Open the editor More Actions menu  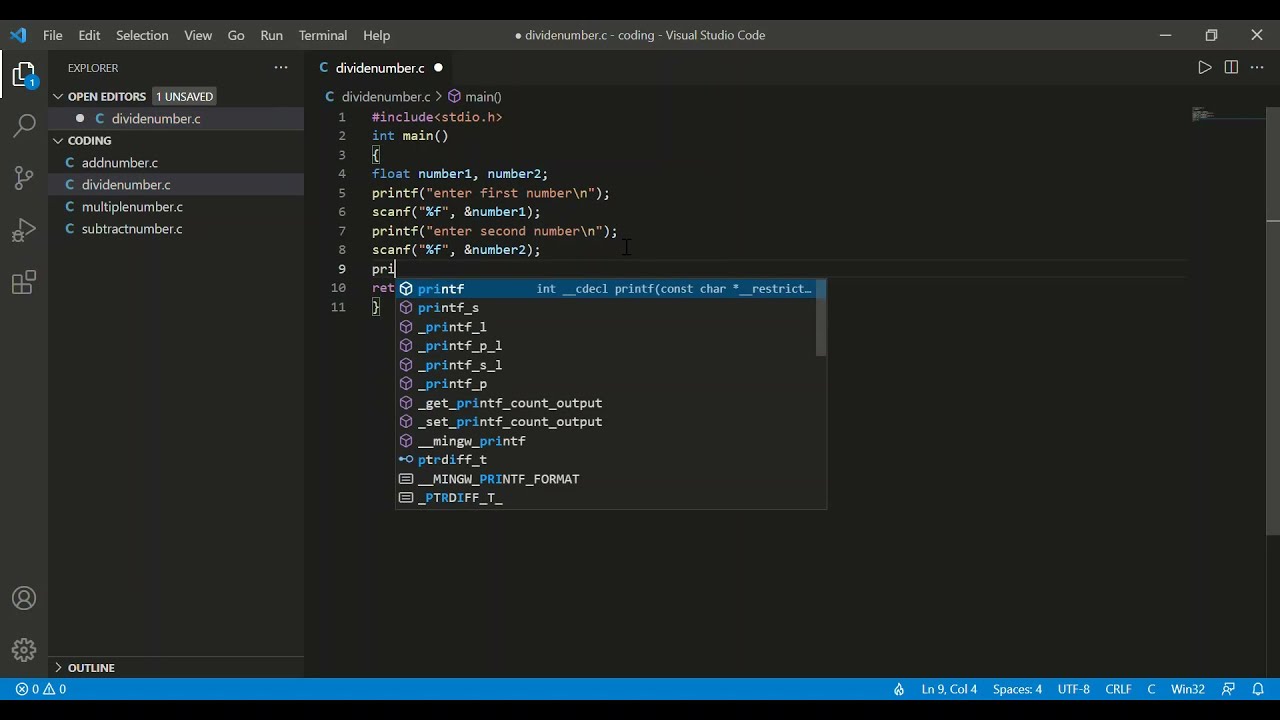(1257, 67)
